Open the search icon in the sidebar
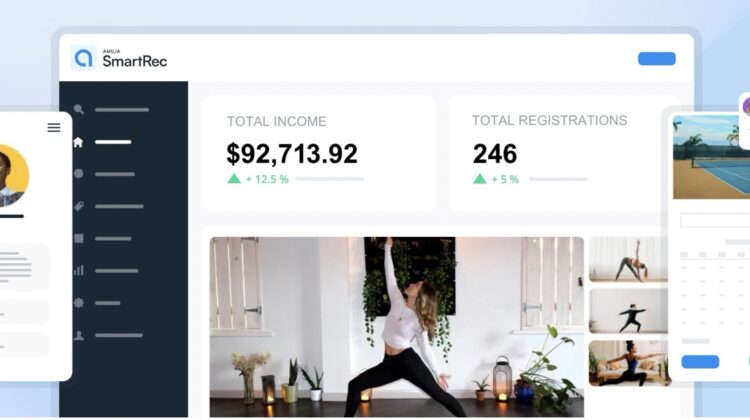Viewport: 750px width, 420px height. (79, 110)
